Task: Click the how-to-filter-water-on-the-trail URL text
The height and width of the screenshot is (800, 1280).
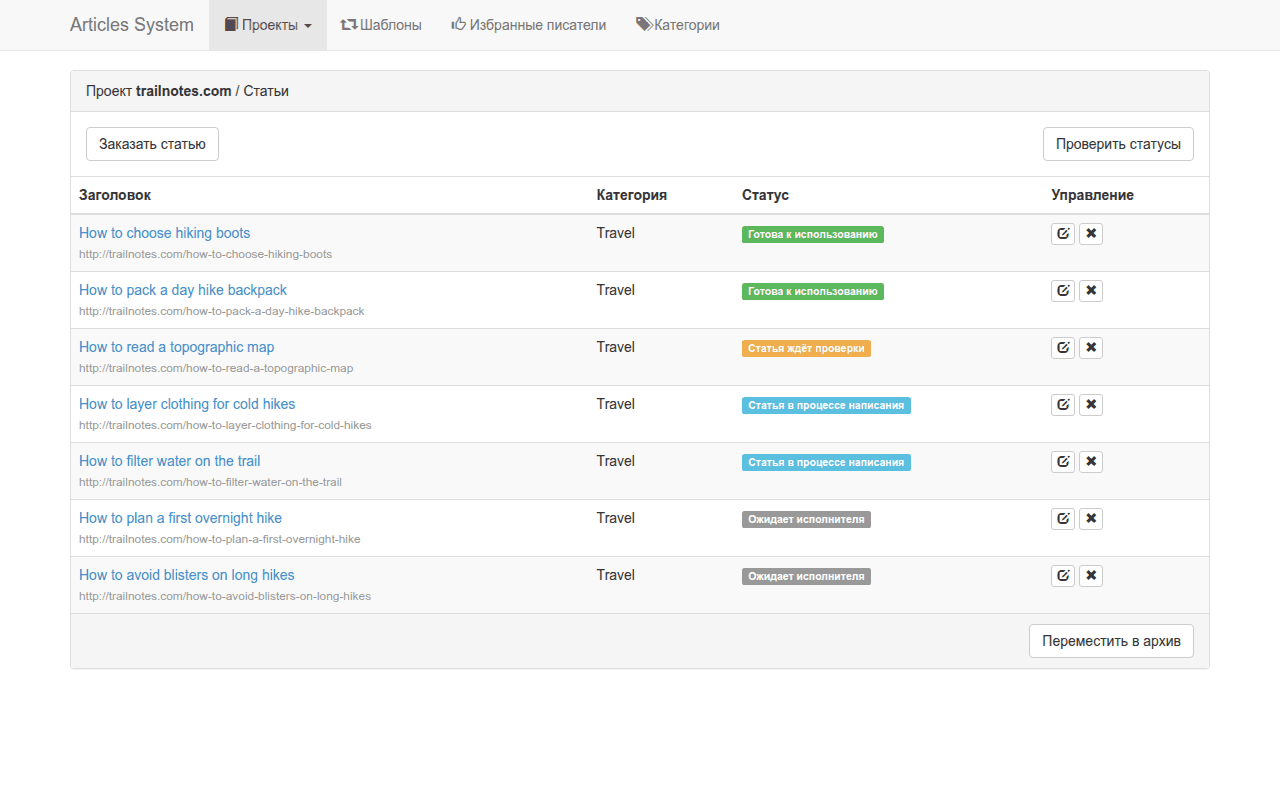Action: [211, 482]
